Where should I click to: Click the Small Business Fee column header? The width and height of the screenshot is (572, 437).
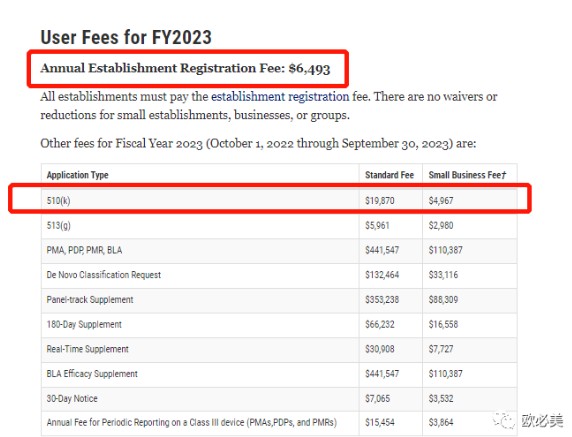click(x=467, y=175)
